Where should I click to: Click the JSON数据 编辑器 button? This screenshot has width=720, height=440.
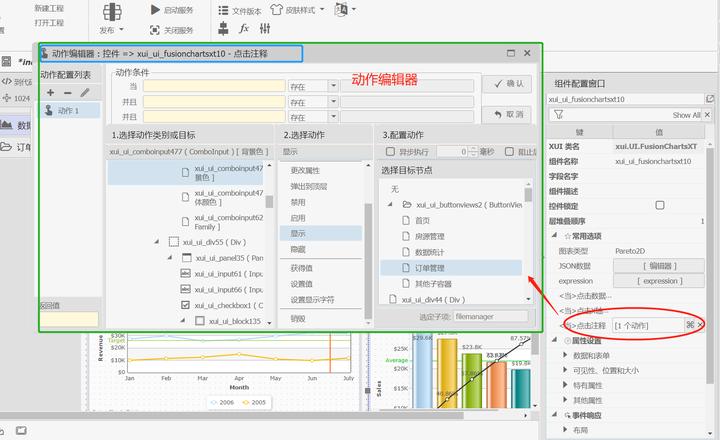click(658, 266)
